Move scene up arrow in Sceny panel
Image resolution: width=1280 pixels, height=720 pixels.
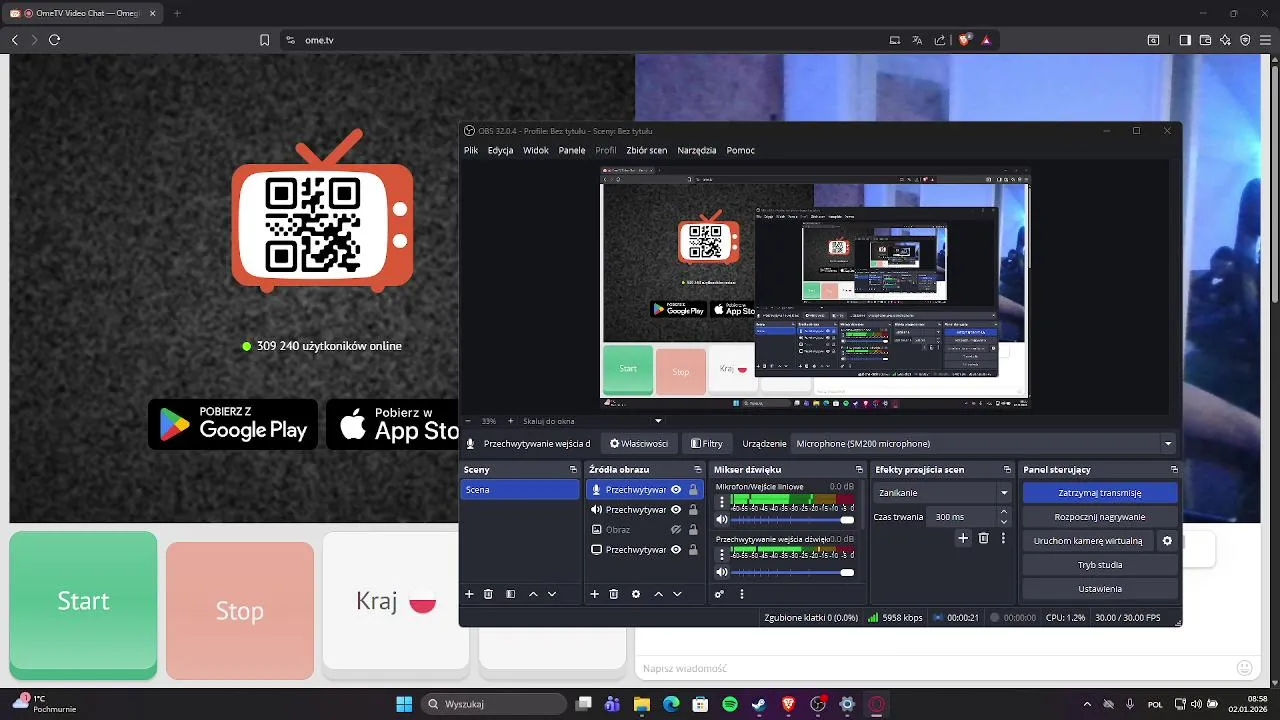[x=533, y=594]
